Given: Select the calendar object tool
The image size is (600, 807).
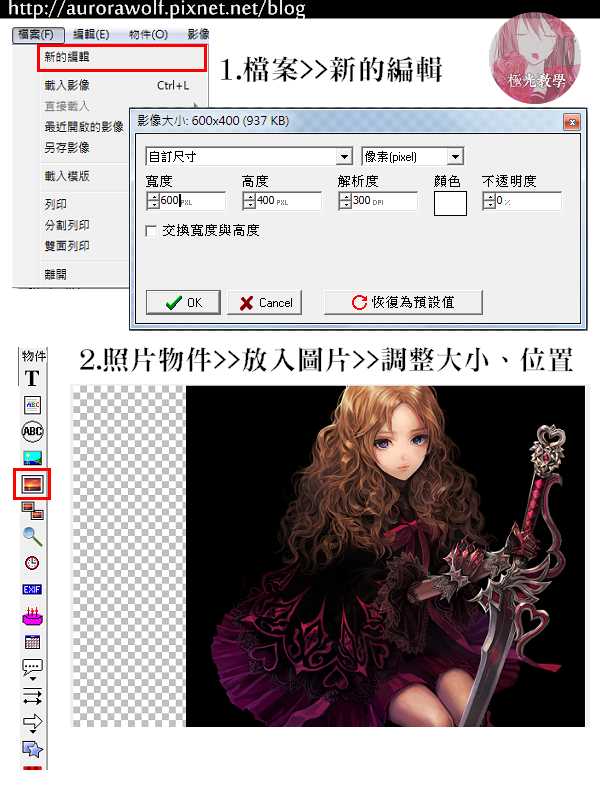Looking at the screenshot, I should 32,642.
